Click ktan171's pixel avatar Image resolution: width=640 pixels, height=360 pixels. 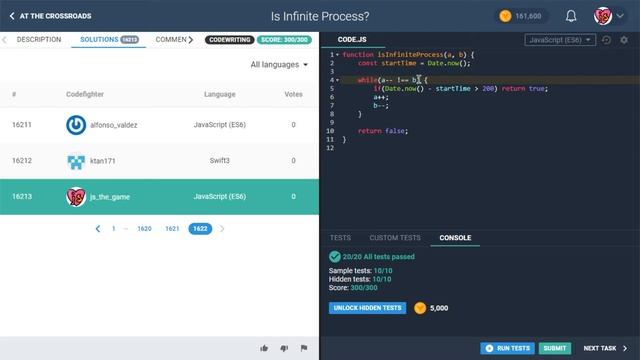tap(76, 161)
